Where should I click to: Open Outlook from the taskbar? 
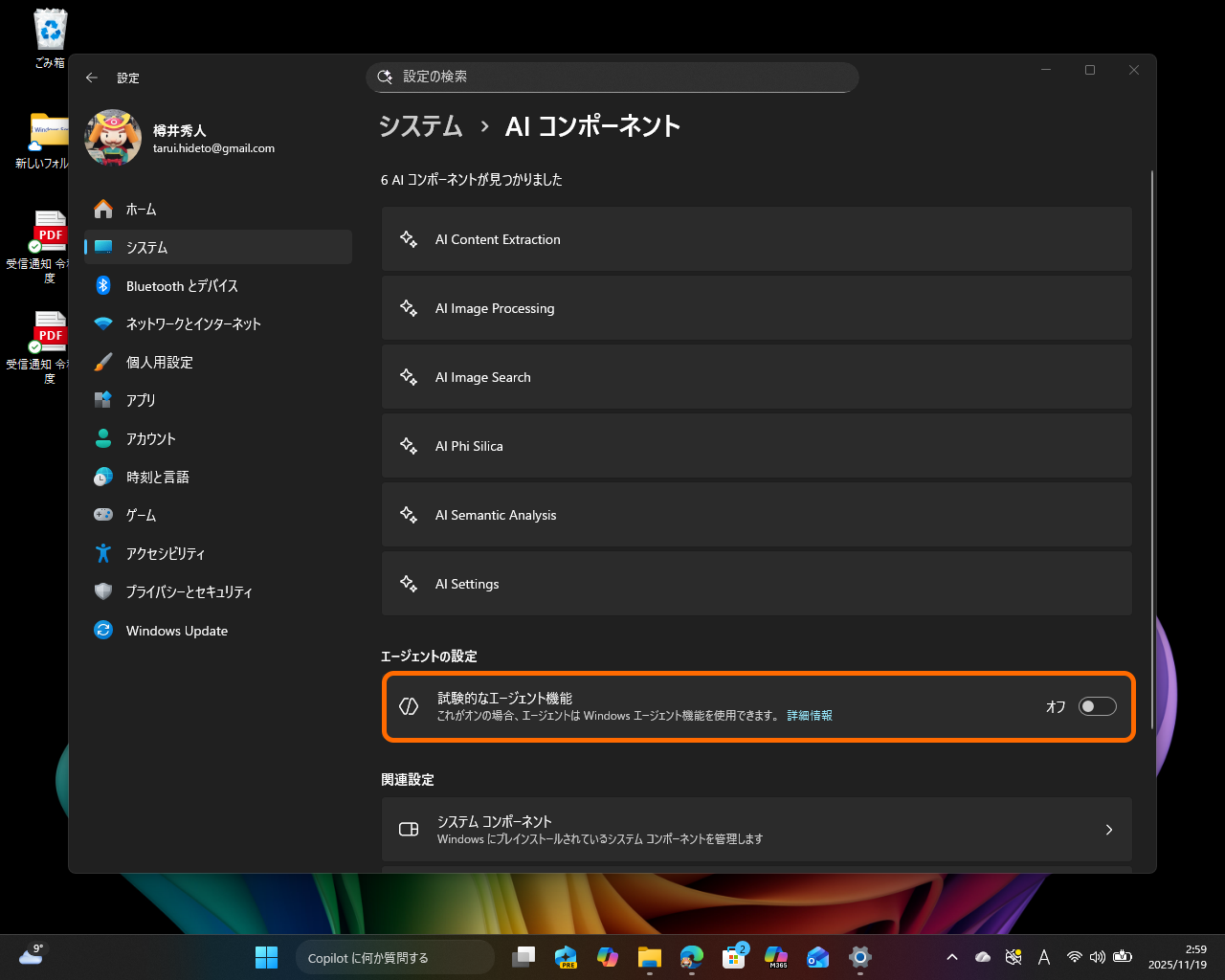tap(818, 957)
